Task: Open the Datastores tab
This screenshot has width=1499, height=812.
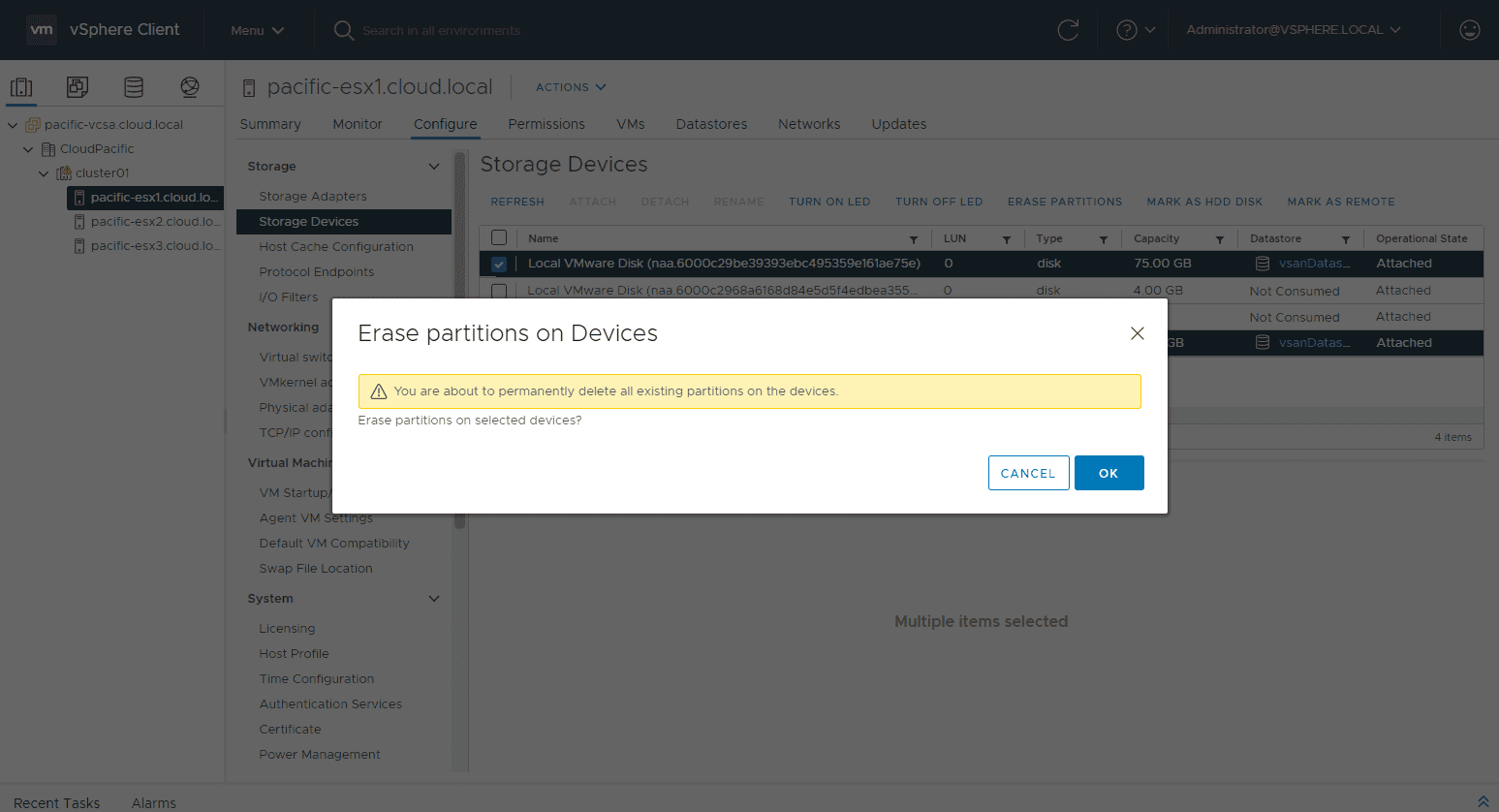Action: coord(711,124)
